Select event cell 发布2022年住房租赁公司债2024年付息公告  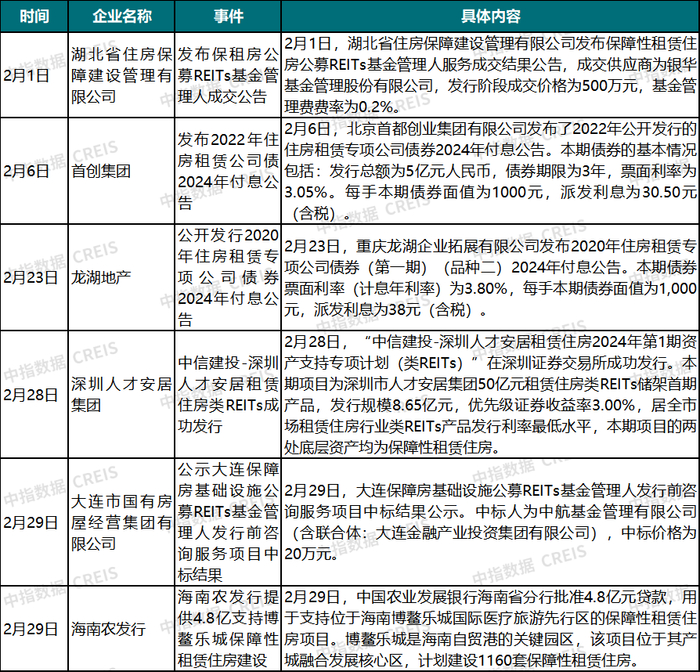tap(228, 171)
